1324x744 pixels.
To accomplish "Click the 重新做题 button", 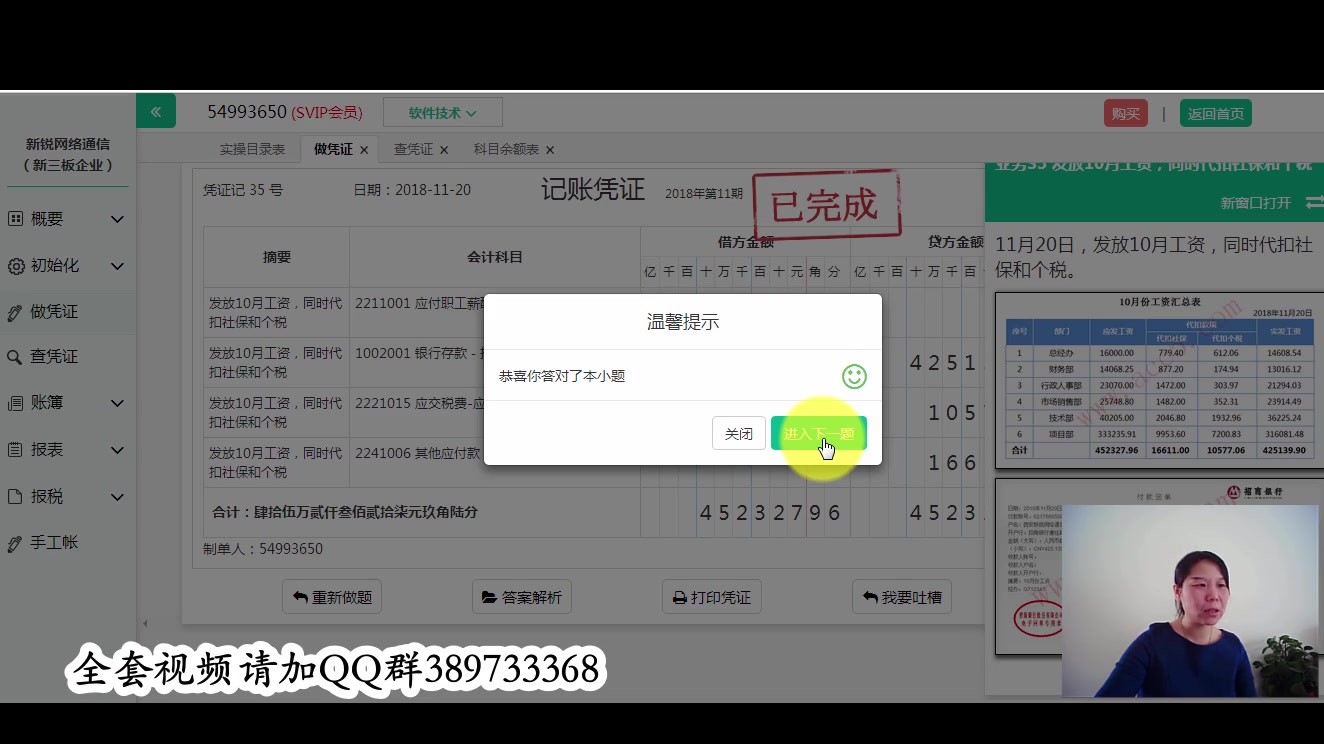I will tap(332, 597).
